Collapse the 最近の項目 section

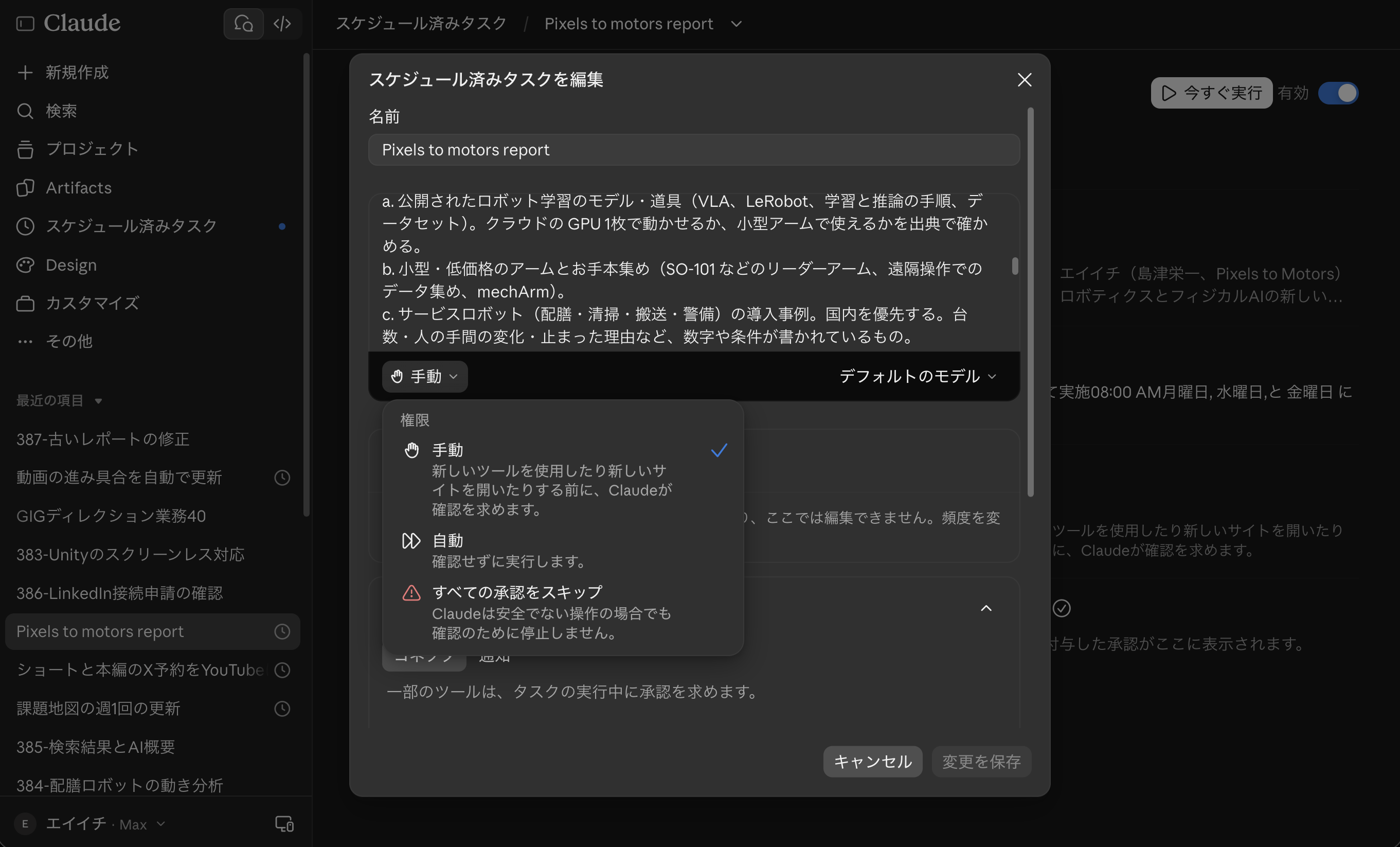coord(59,400)
